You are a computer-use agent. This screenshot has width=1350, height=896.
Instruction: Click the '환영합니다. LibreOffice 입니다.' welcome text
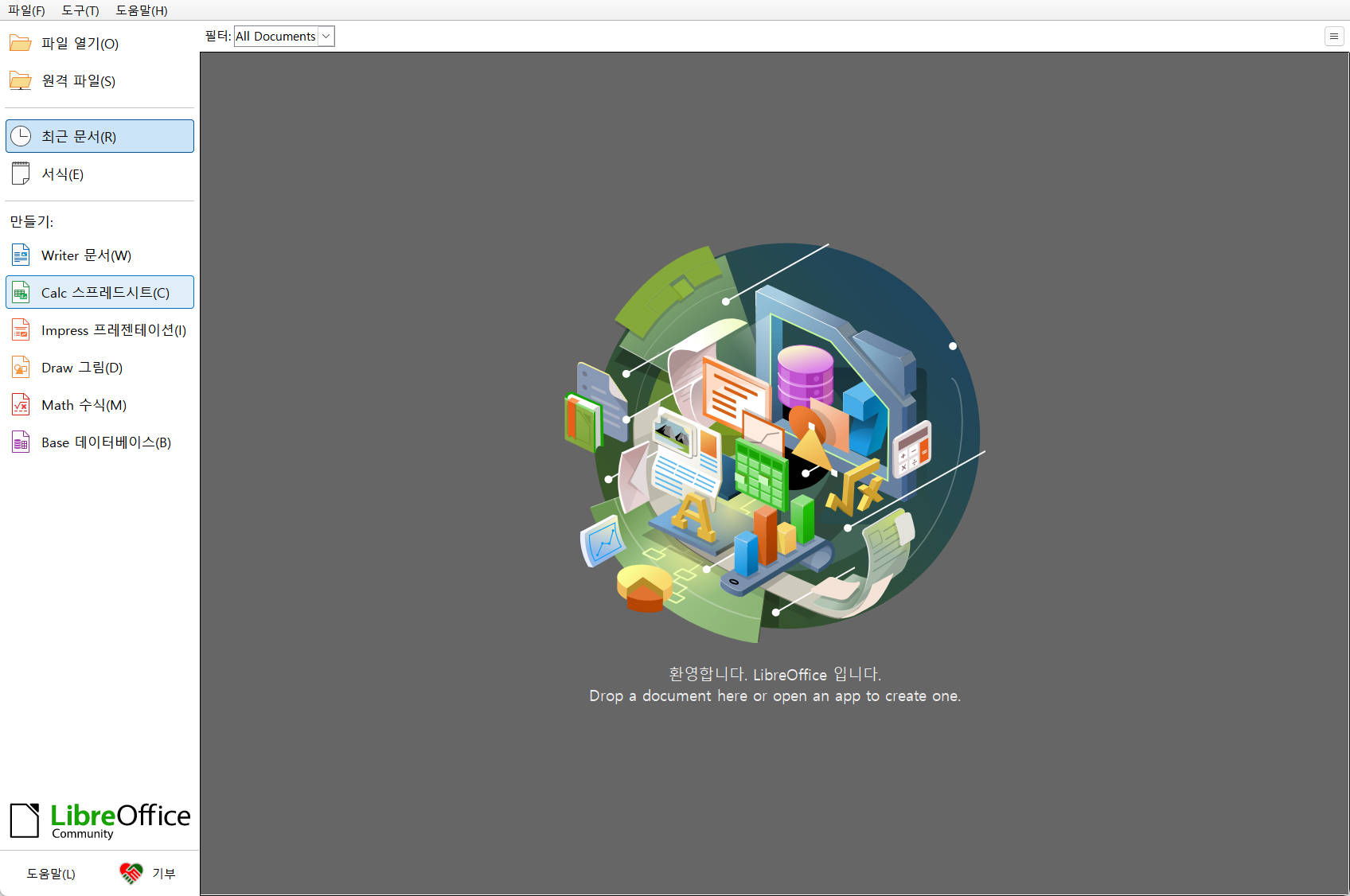click(x=775, y=674)
